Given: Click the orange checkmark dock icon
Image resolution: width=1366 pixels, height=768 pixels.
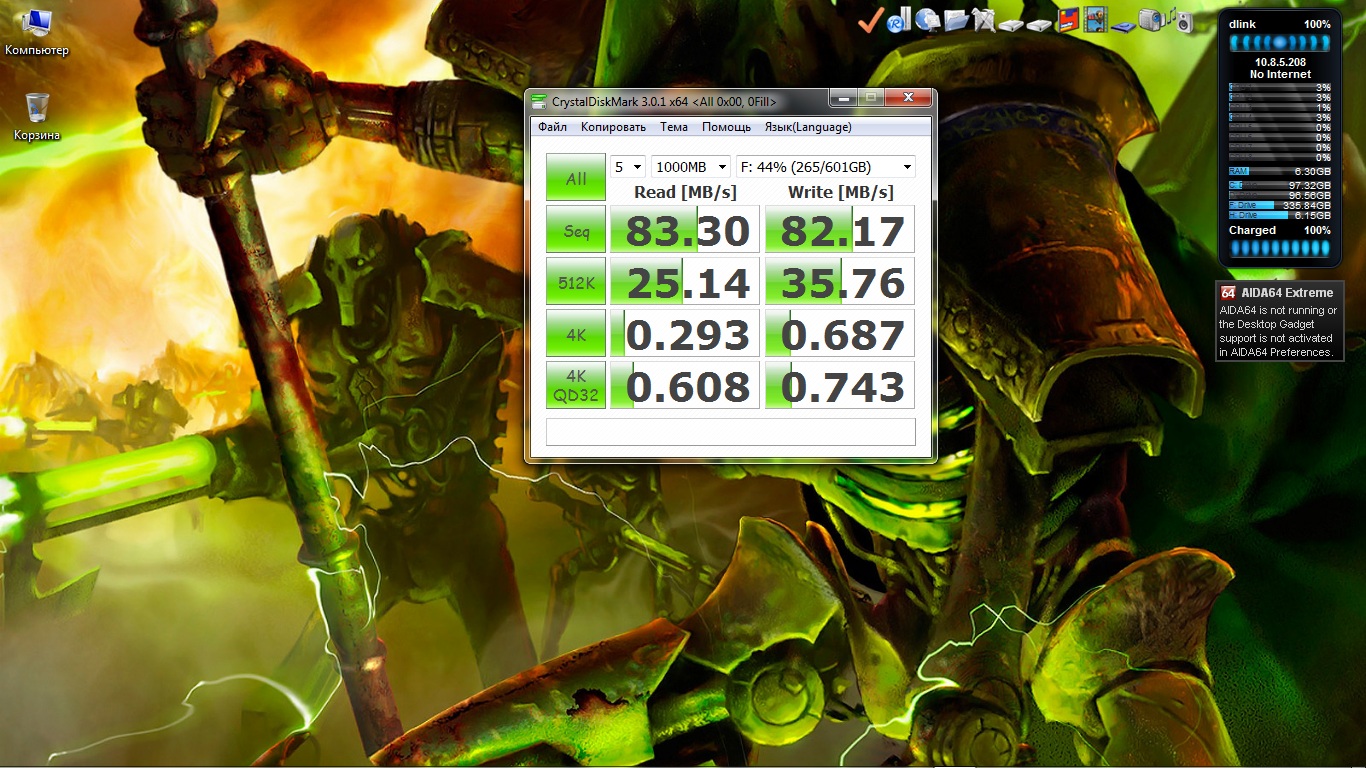Looking at the screenshot, I should [871, 20].
